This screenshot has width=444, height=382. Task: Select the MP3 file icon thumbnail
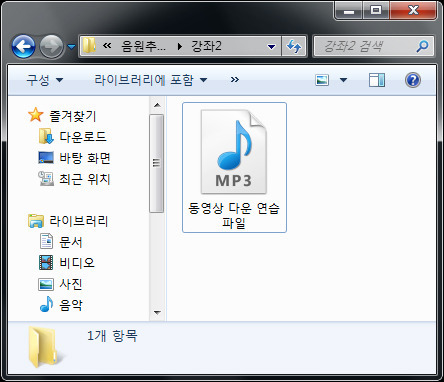tap(233, 152)
